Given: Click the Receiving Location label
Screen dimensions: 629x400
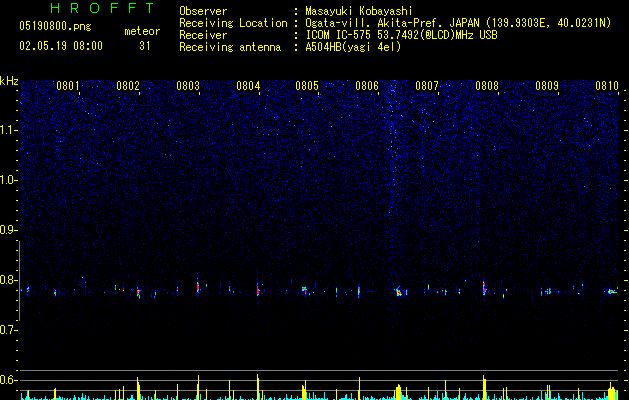Looking at the screenshot, I should [x=233, y=23].
